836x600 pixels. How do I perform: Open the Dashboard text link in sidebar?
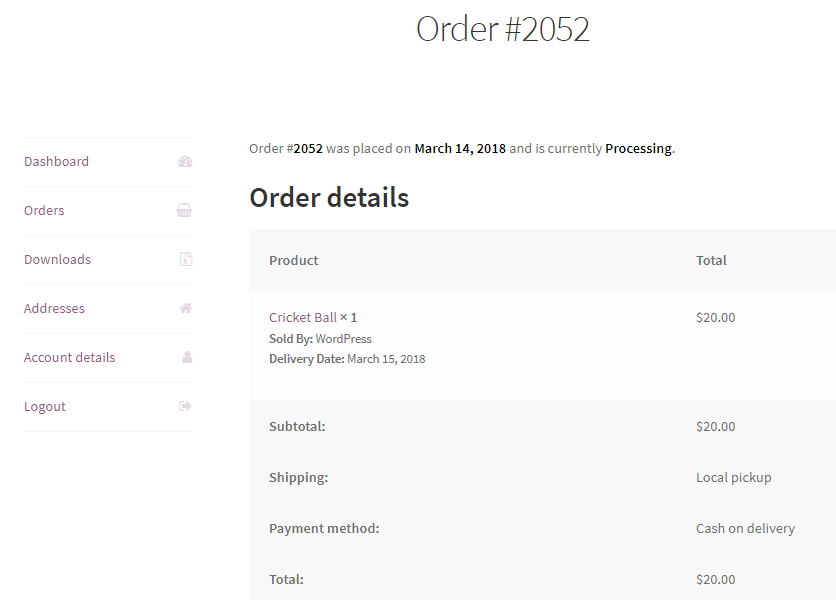56,162
